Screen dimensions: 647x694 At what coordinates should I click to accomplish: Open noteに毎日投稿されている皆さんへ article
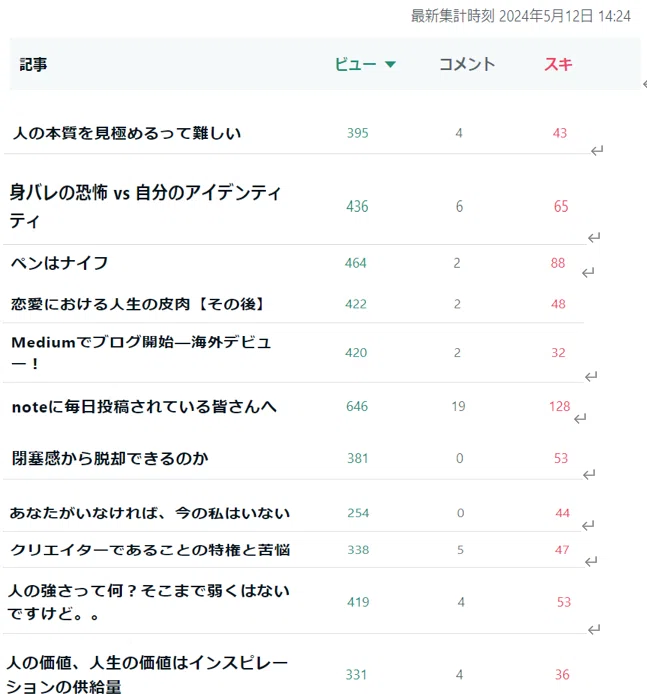click(x=144, y=406)
